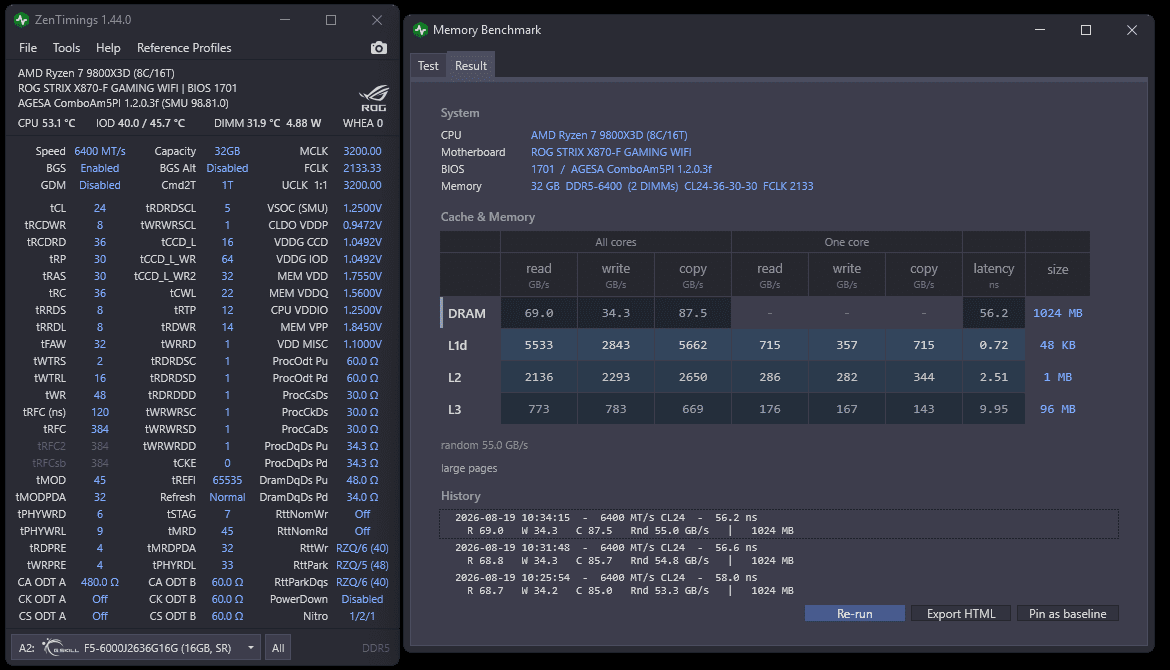Click the large pages text
This screenshot has width=1170, height=670.
click(x=469, y=469)
